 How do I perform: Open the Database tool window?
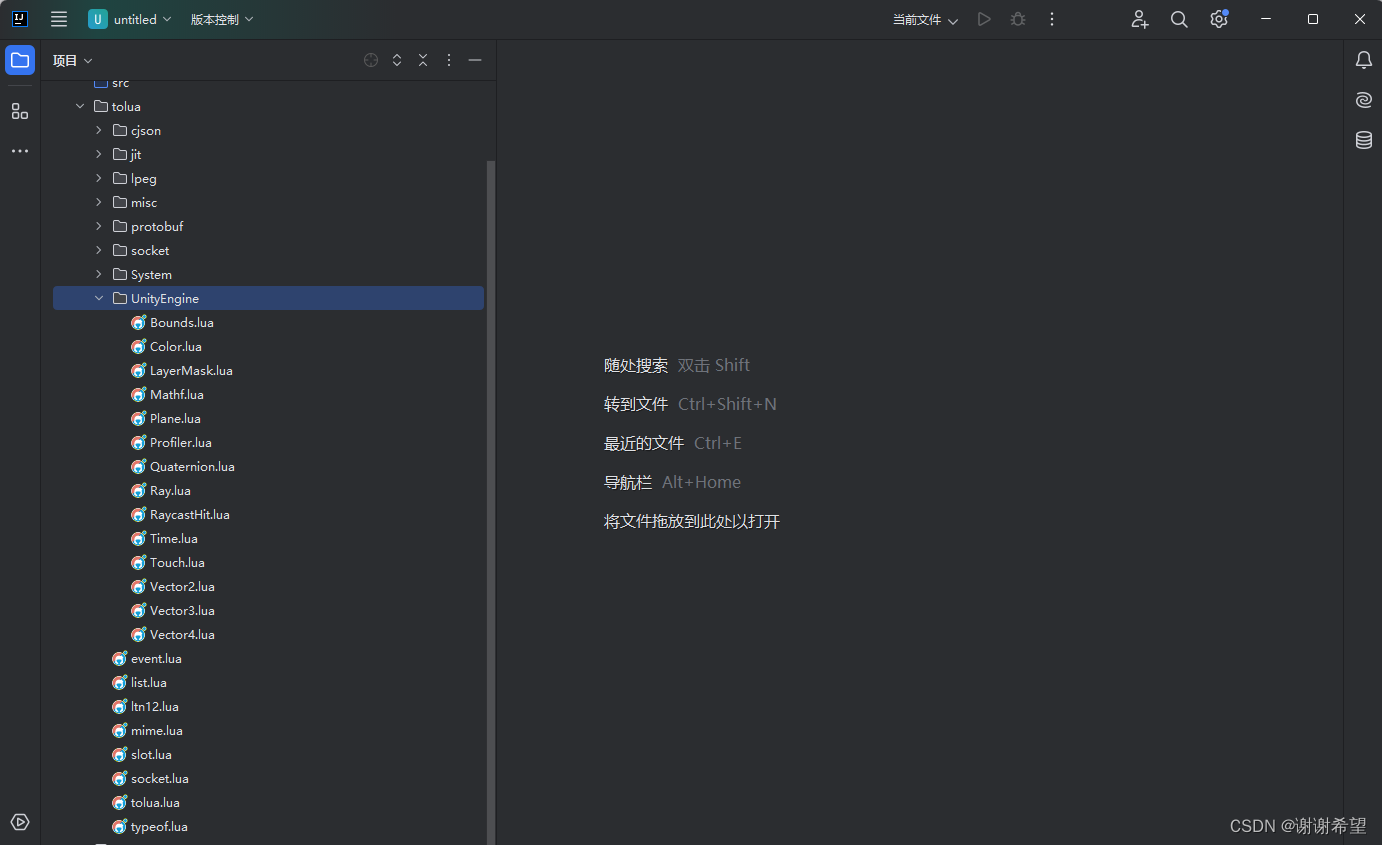pos(1363,140)
